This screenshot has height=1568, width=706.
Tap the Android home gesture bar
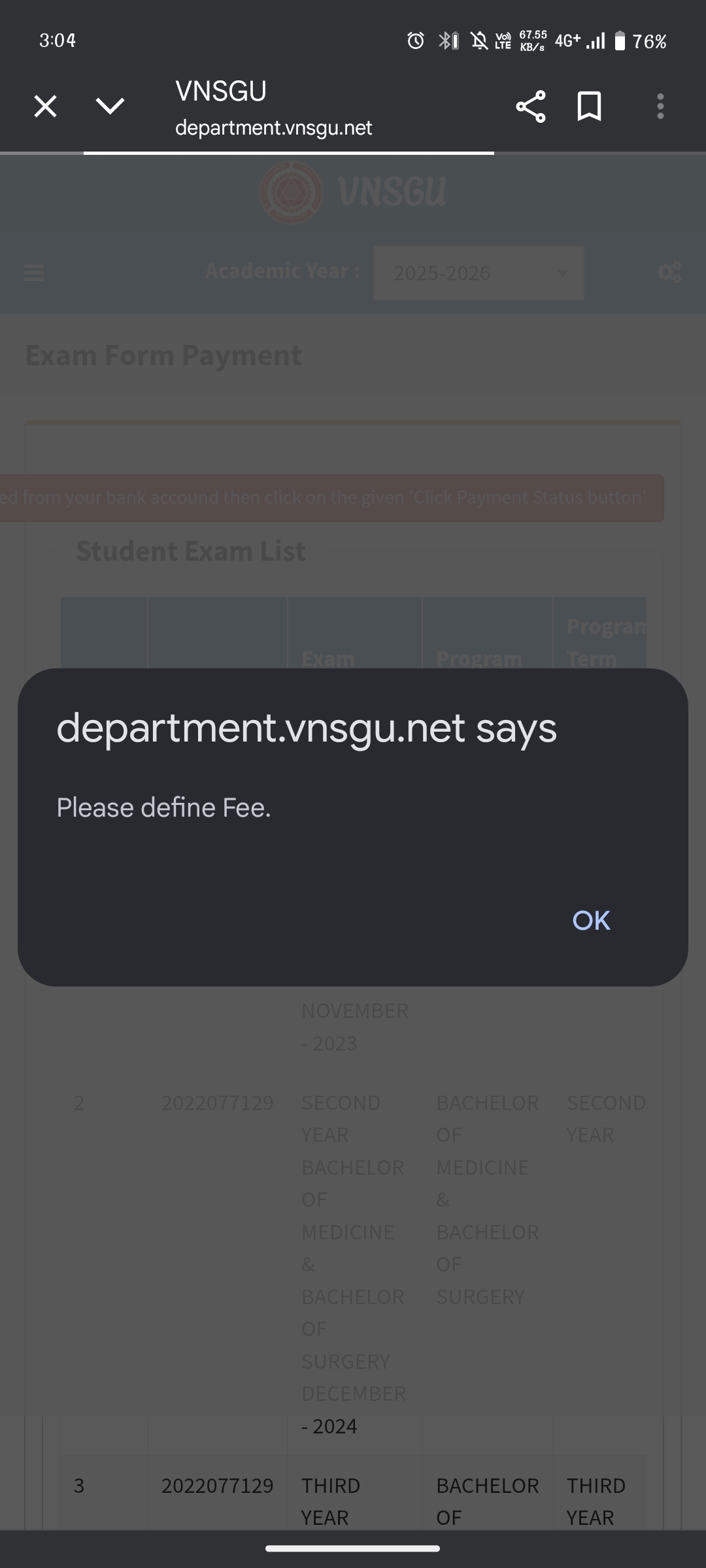tap(353, 1548)
